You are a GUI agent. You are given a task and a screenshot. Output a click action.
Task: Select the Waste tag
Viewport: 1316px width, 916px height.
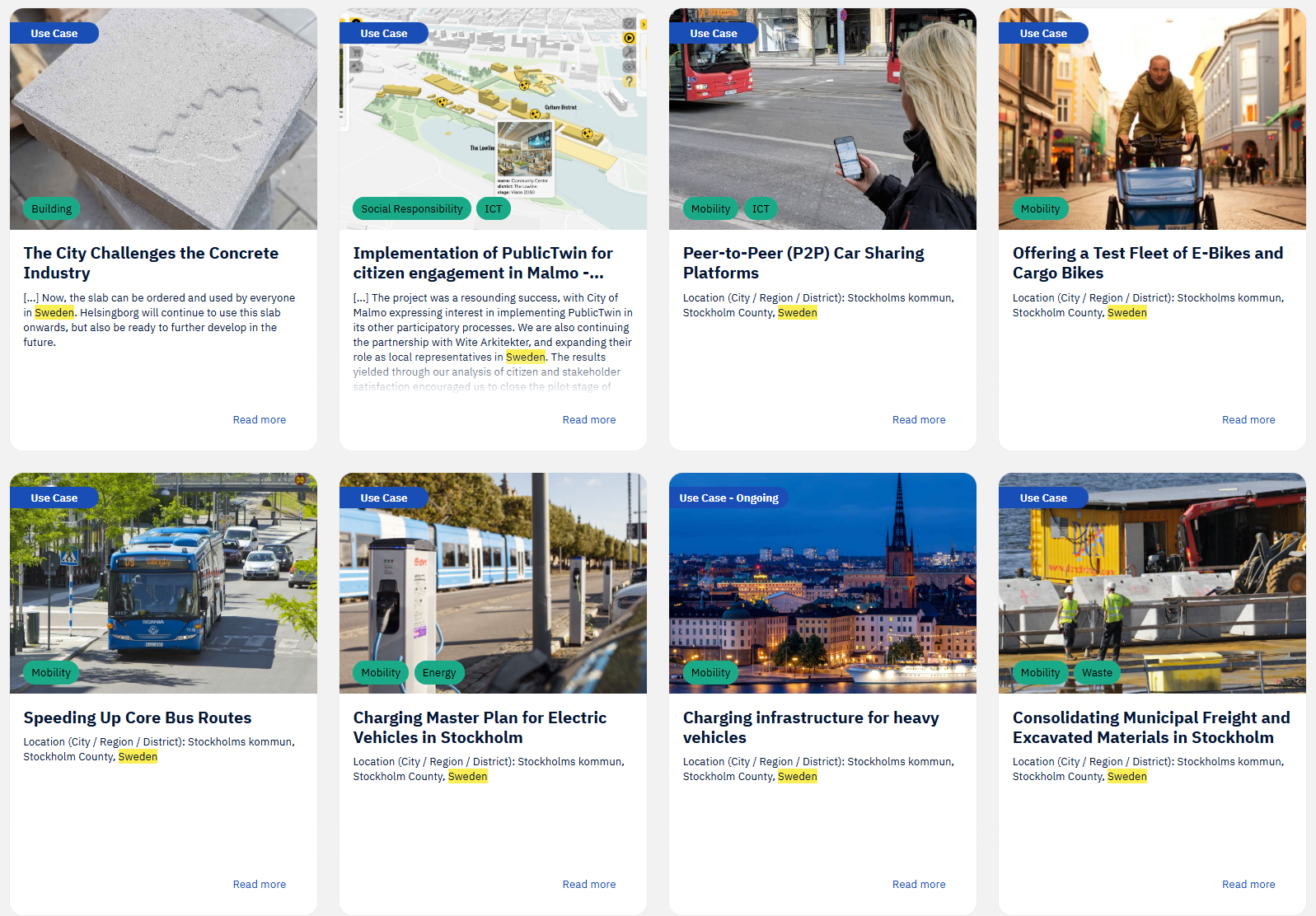pyautogui.click(x=1098, y=672)
